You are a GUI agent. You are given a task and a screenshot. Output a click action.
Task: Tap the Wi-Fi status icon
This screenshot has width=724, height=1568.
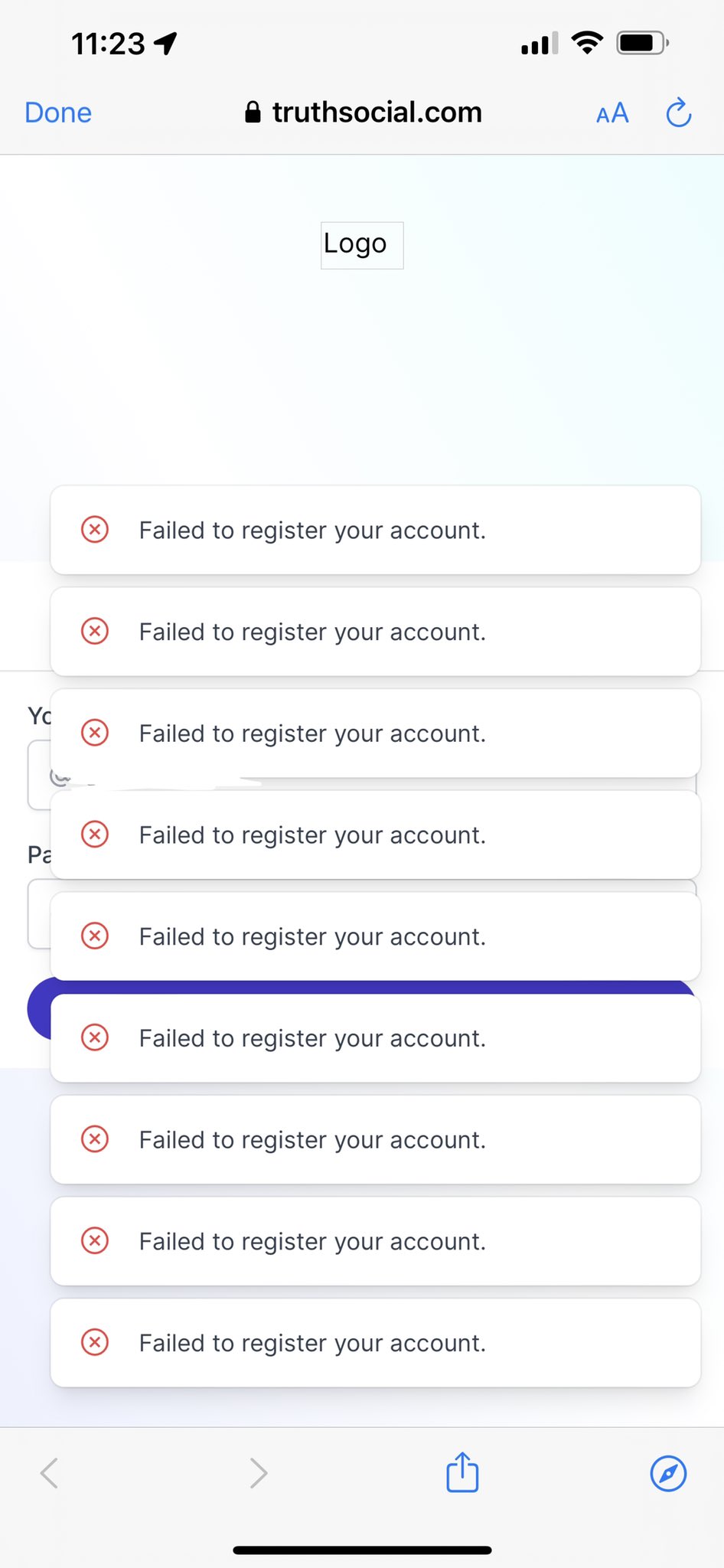point(587,43)
